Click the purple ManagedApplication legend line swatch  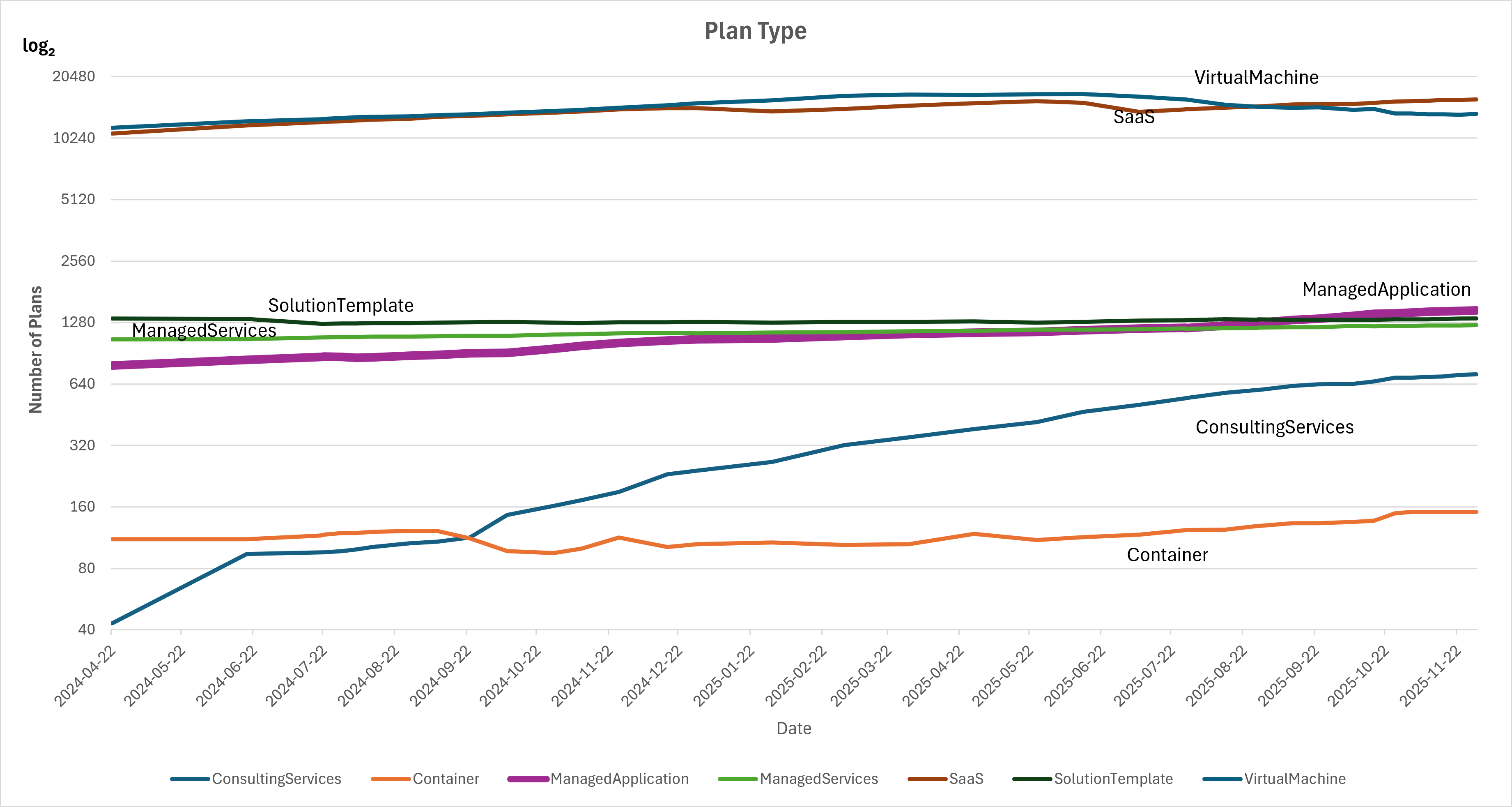coord(528,779)
